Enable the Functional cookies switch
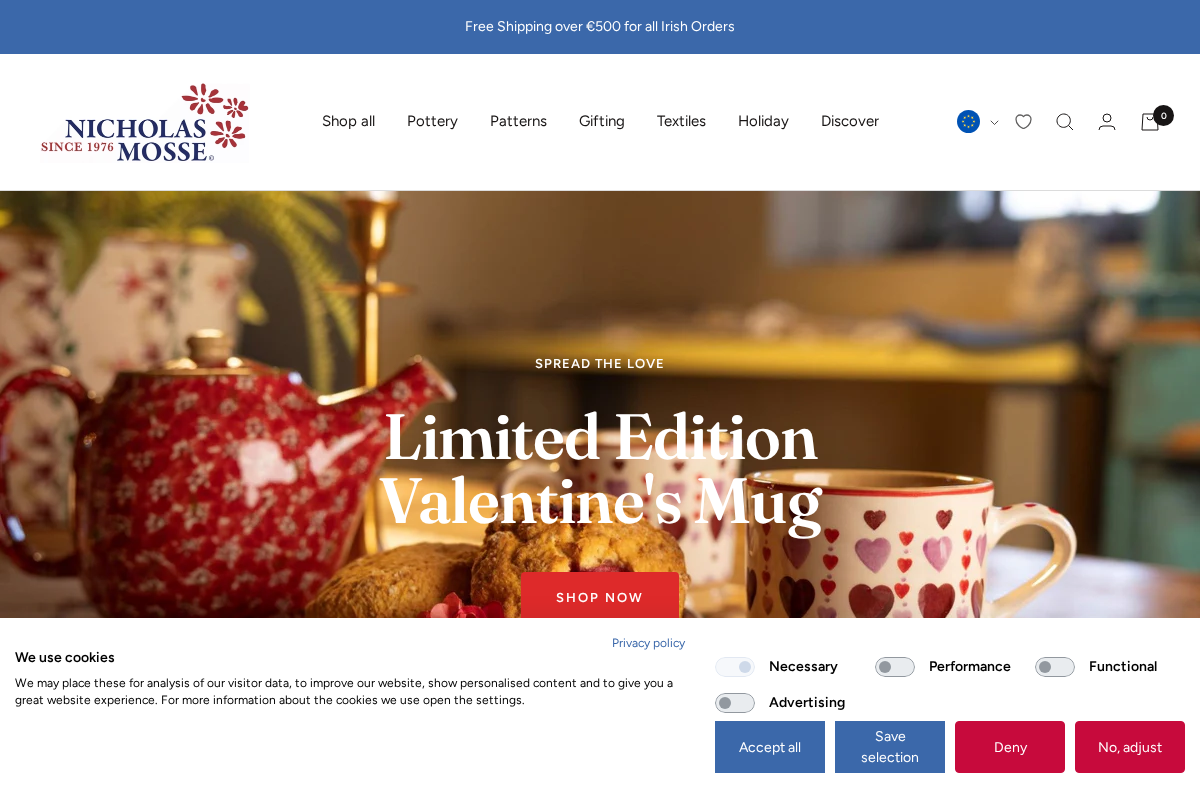 [x=1055, y=667]
